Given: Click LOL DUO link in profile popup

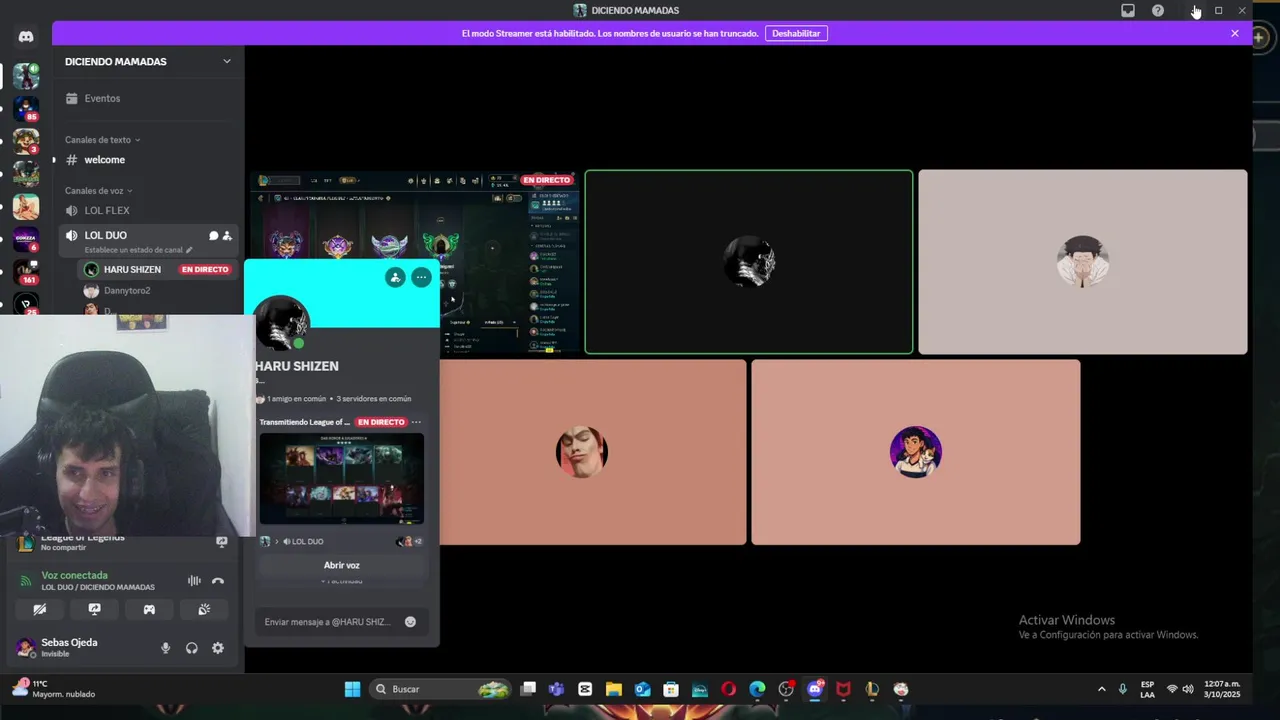Looking at the screenshot, I should click(x=307, y=542).
